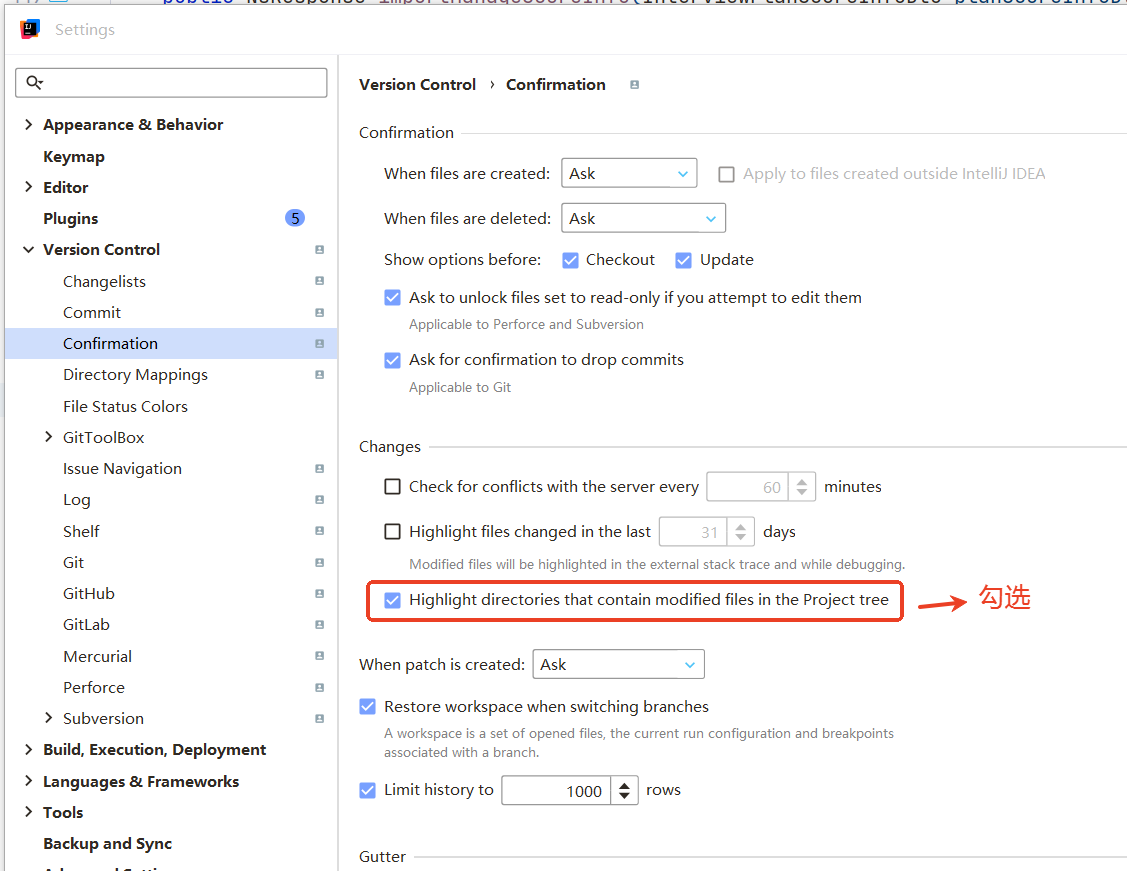
Task: Toggle Apply to files created outside IntelliJ IDEA
Action: (x=727, y=174)
